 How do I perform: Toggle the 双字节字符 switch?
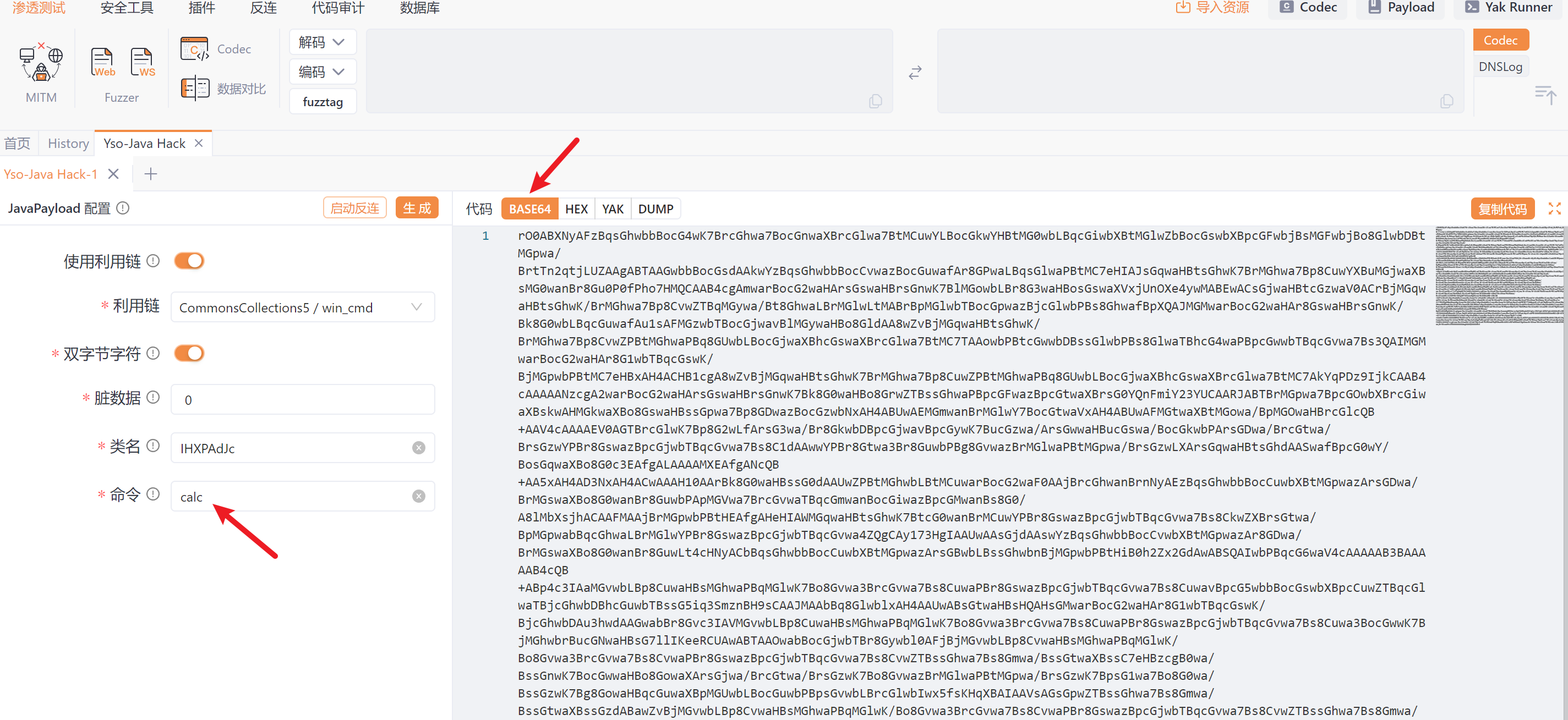189,353
